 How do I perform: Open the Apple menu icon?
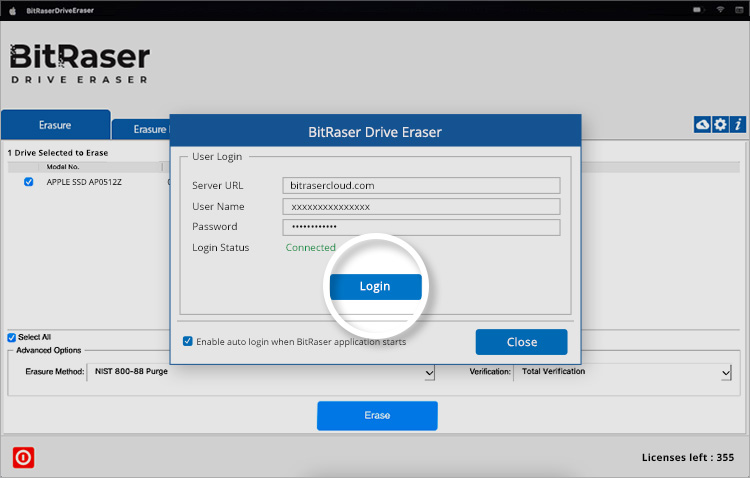[13, 11]
